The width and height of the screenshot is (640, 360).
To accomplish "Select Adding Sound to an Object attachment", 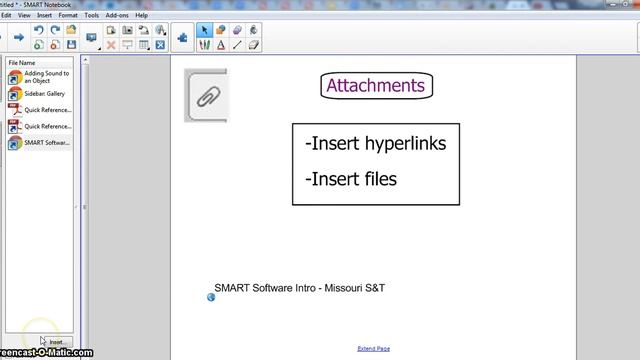I will [40, 77].
